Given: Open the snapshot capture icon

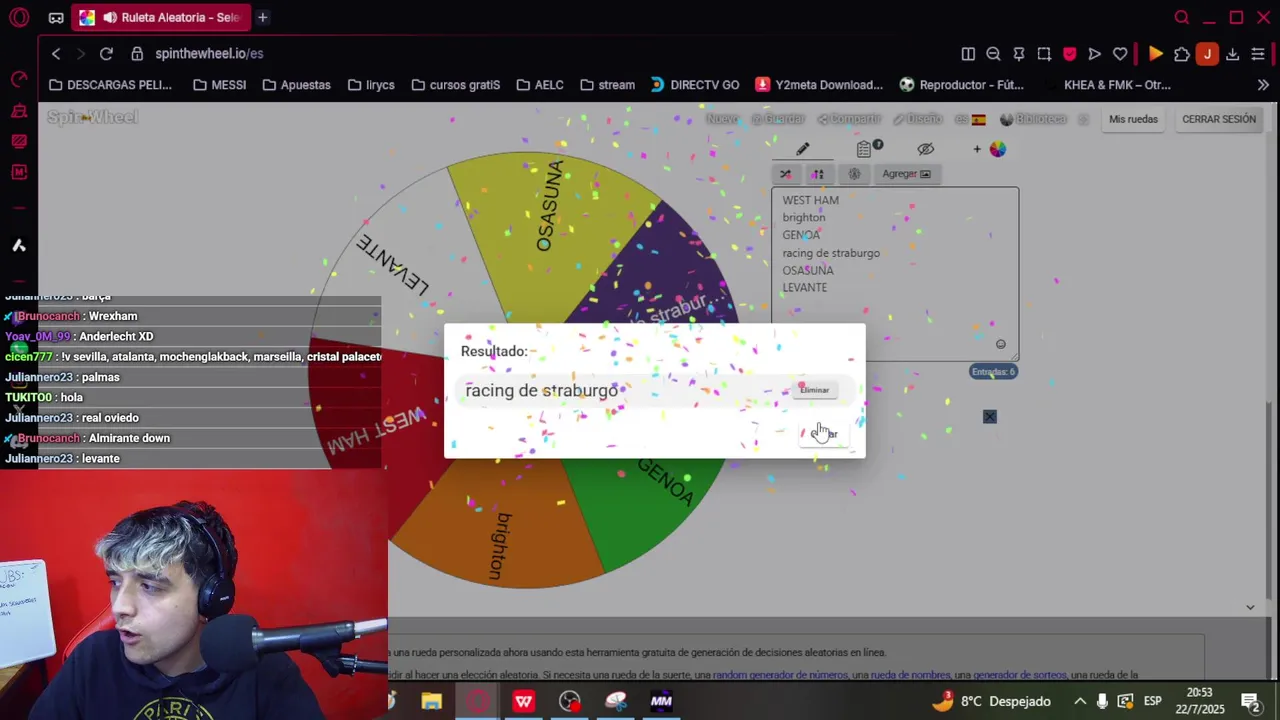Looking at the screenshot, I should click(1044, 54).
